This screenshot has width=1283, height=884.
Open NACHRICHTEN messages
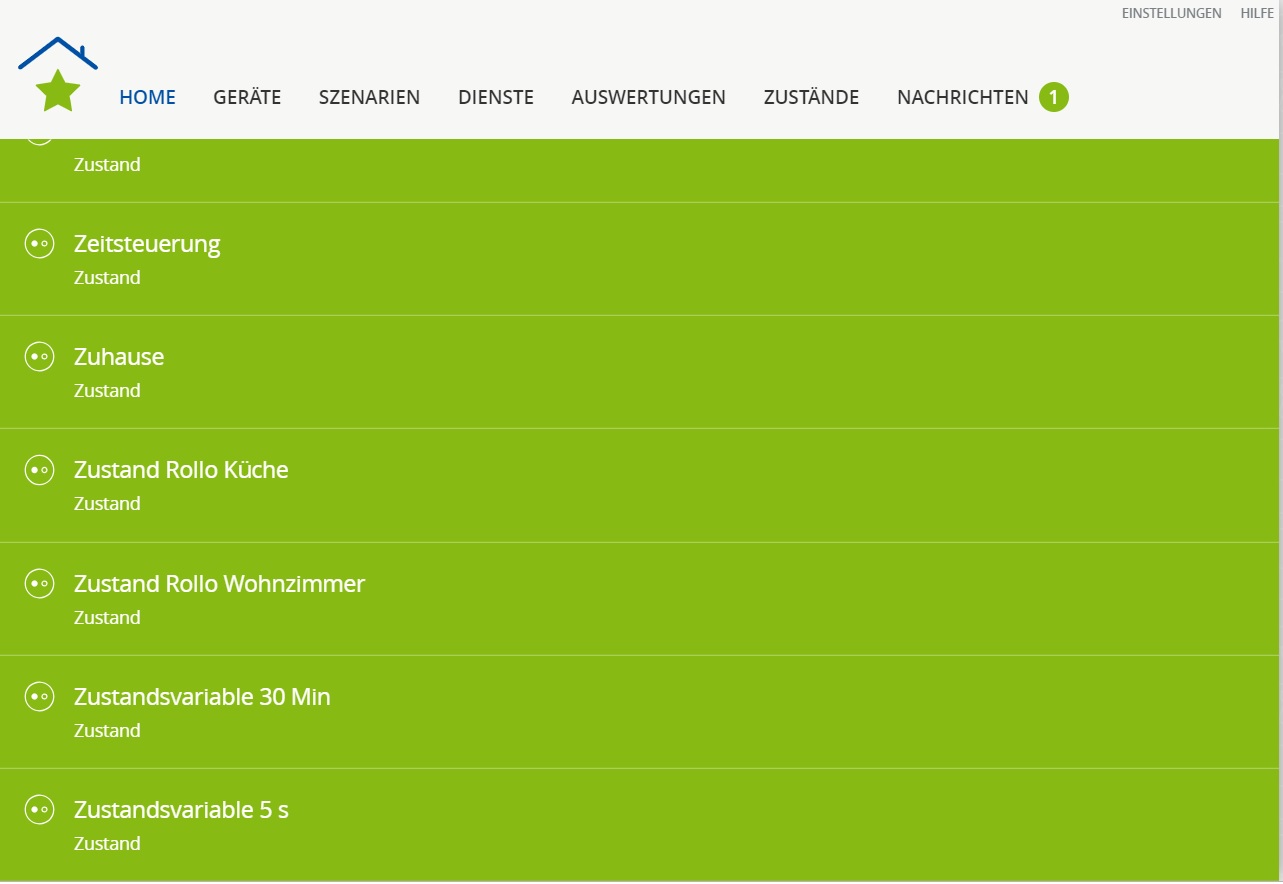click(x=962, y=97)
